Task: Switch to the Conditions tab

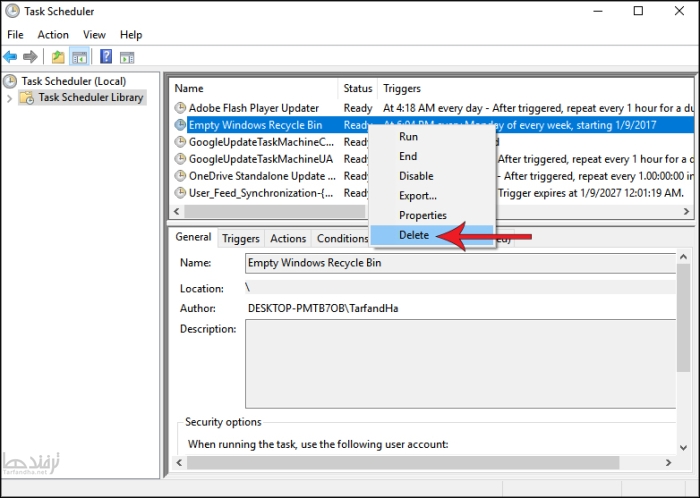Action: click(342, 239)
